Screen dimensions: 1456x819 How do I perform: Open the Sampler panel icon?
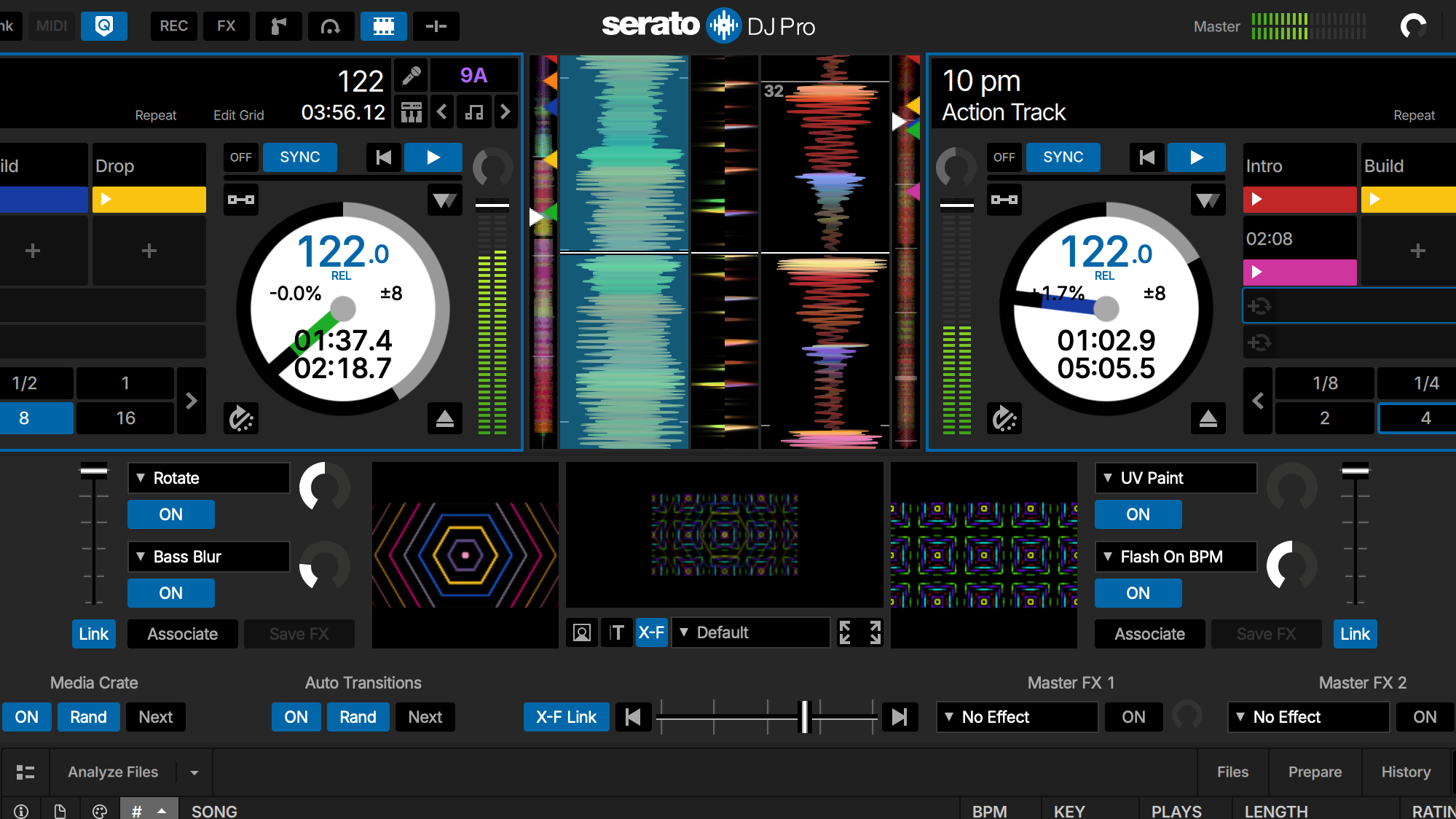coord(279,26)
